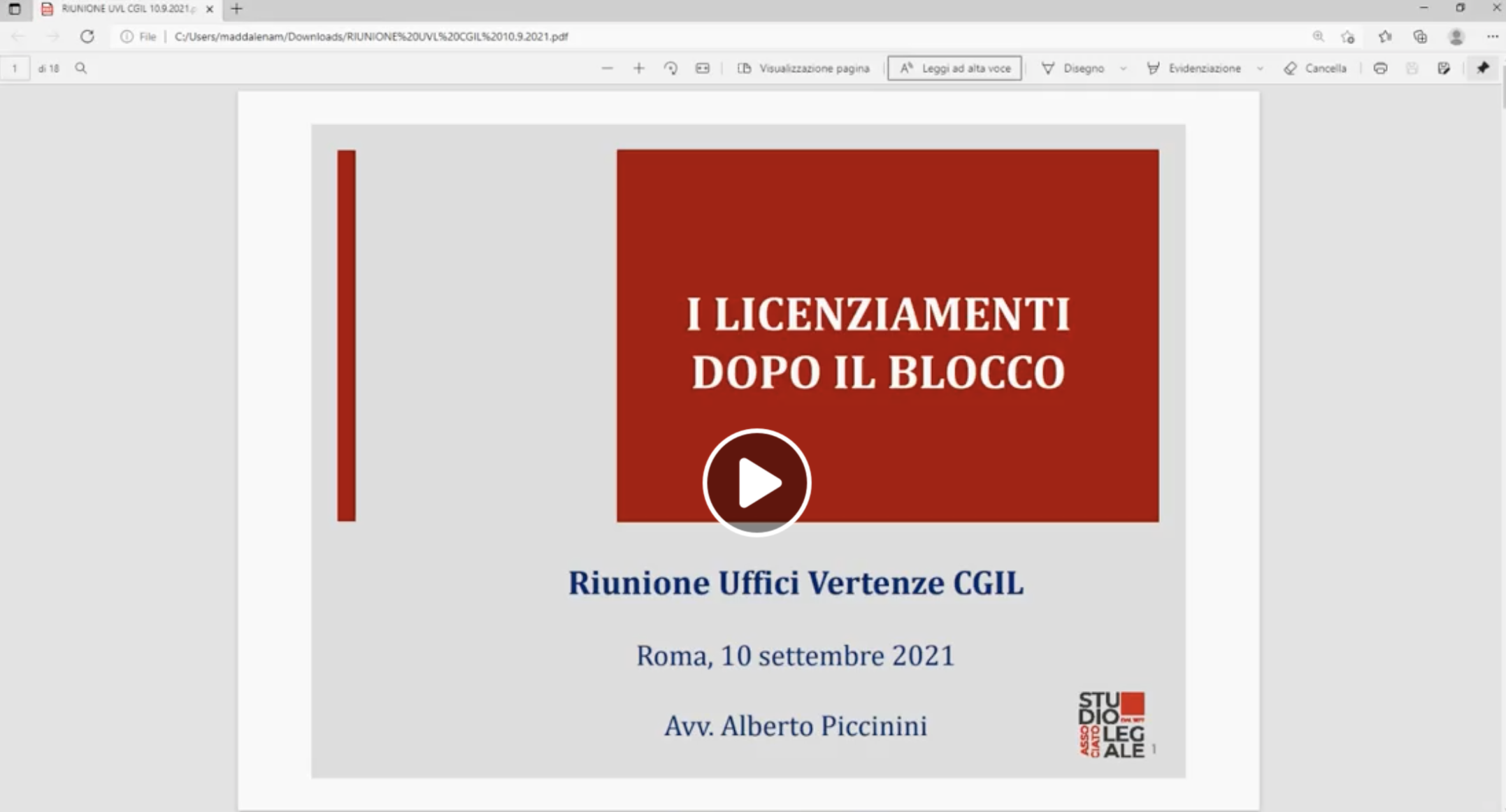Select the Cancella eraser tool
1506x812 pixels.
(1315, 68)
